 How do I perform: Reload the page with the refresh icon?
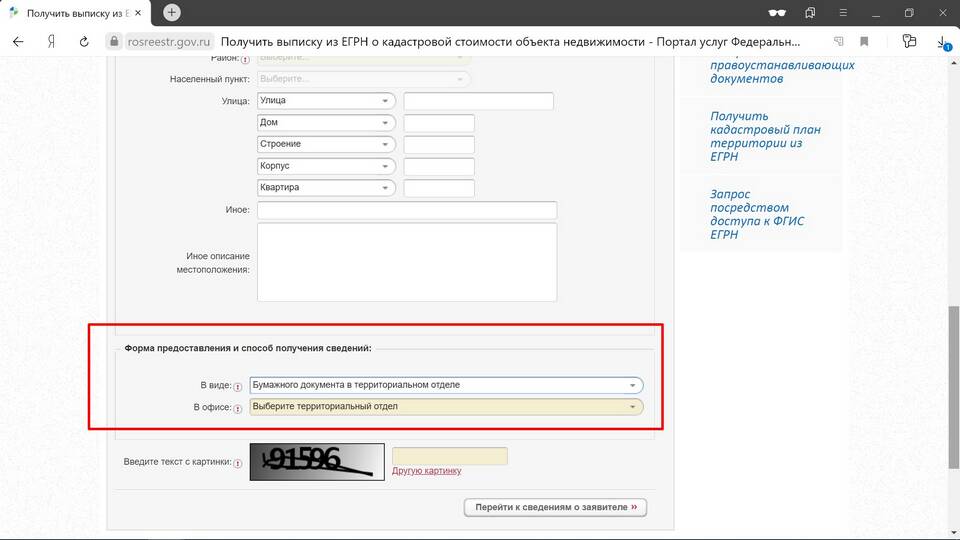(84, 42)
